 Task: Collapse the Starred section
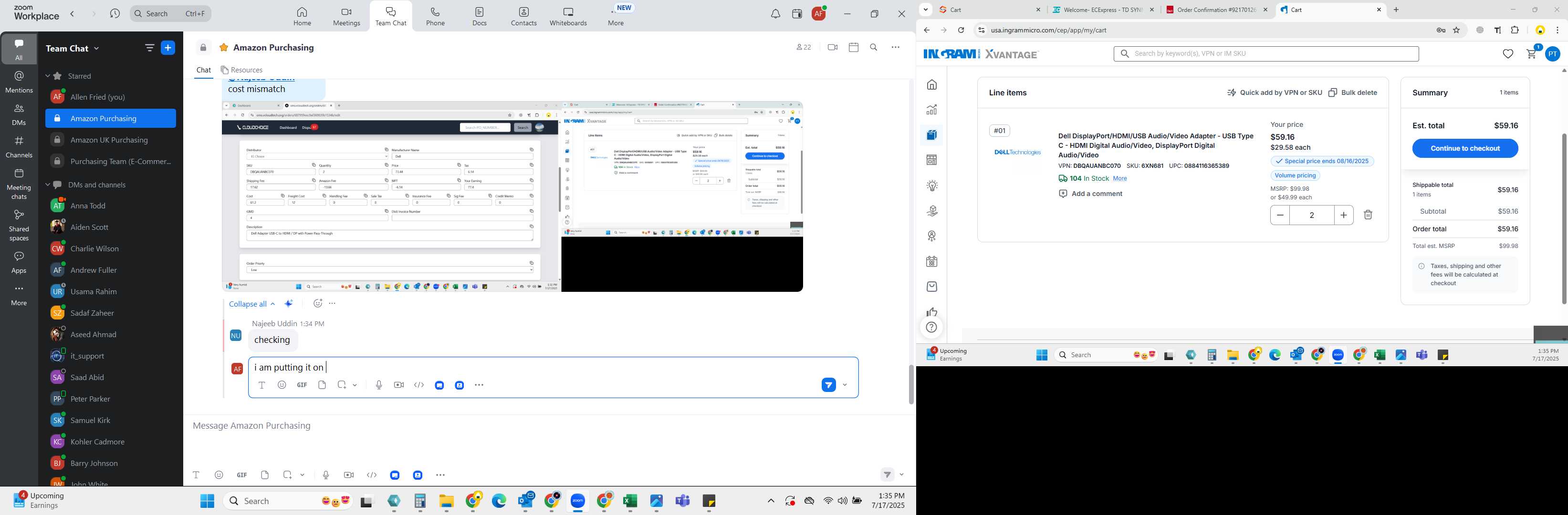click(x=48, y=76)
